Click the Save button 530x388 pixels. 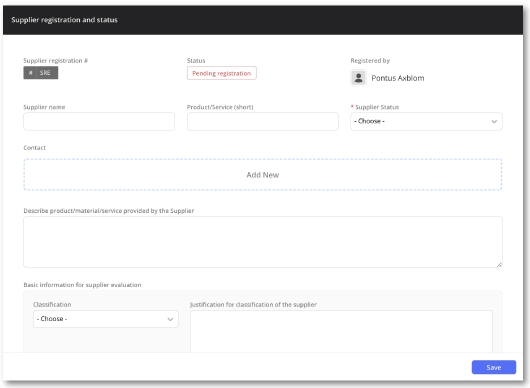tap(493, 367)
